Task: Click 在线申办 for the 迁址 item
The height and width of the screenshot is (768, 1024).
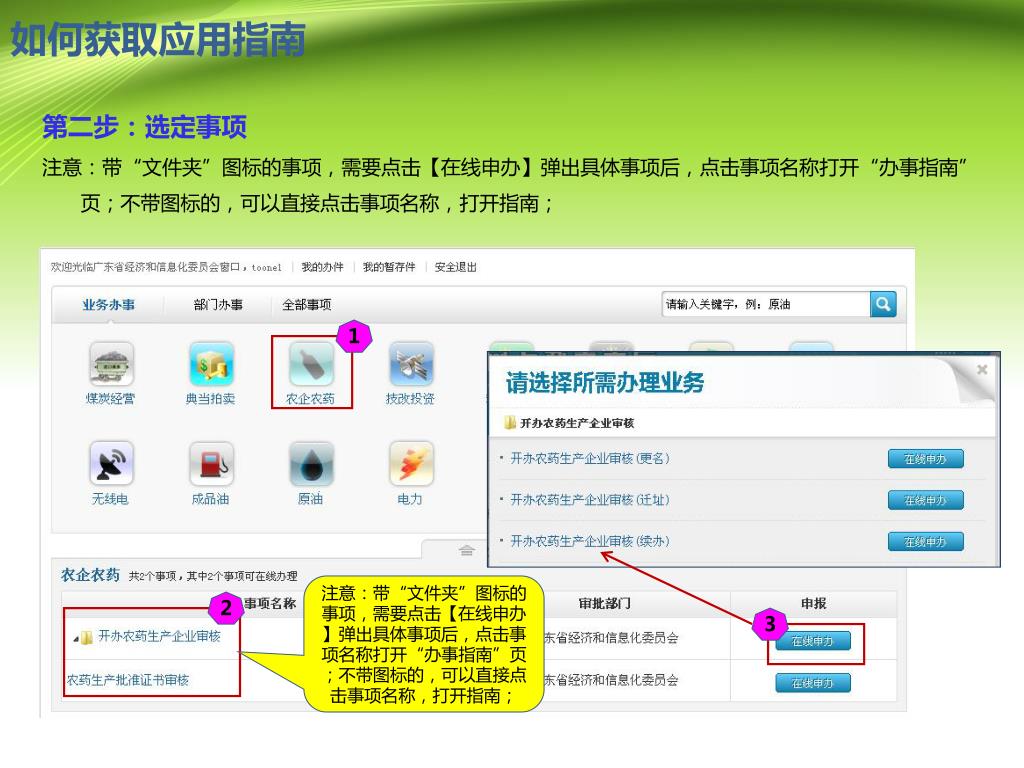Action: point(925,500)
